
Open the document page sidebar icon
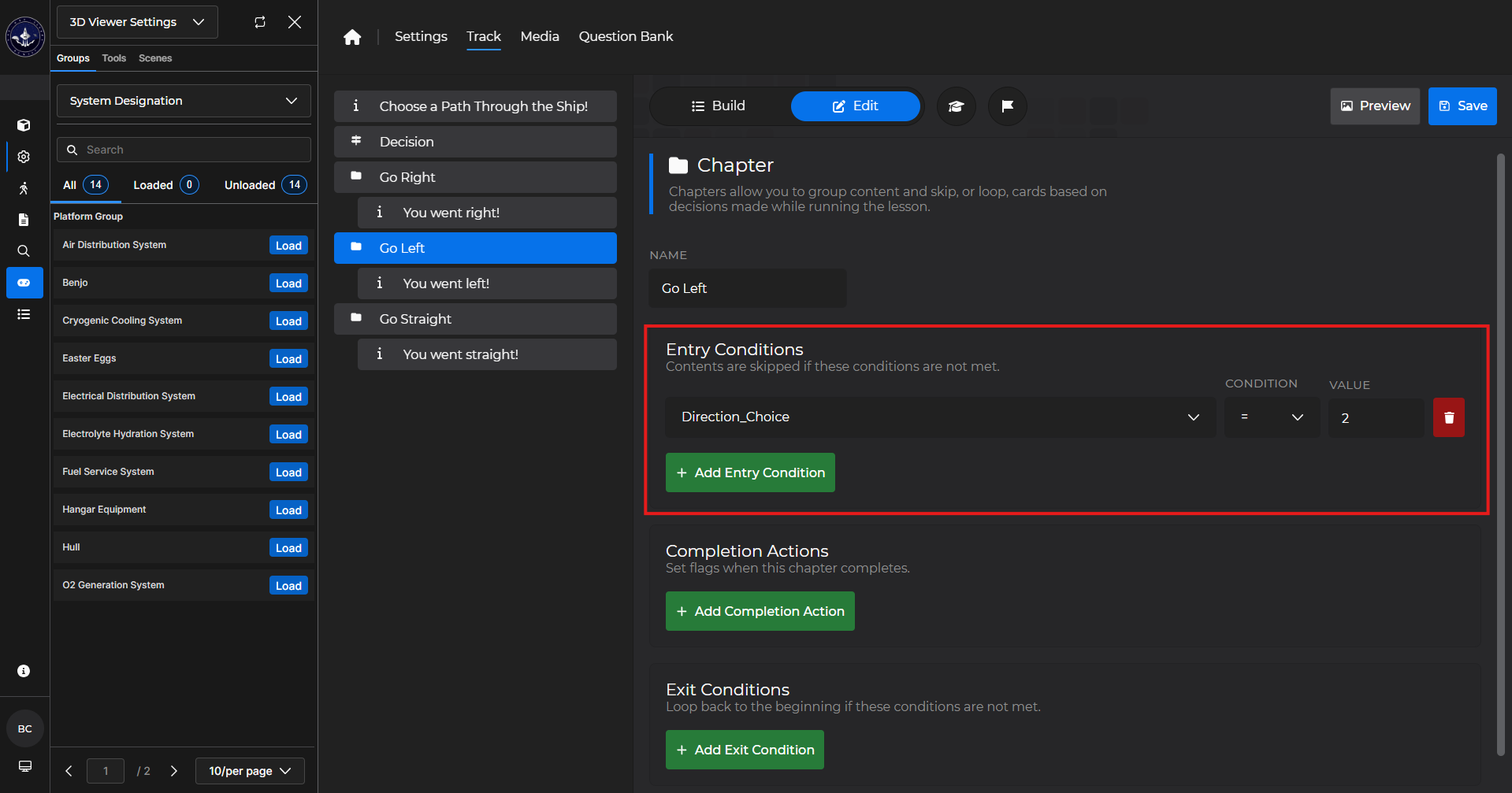pyautogui.click(x=24, y=220)
